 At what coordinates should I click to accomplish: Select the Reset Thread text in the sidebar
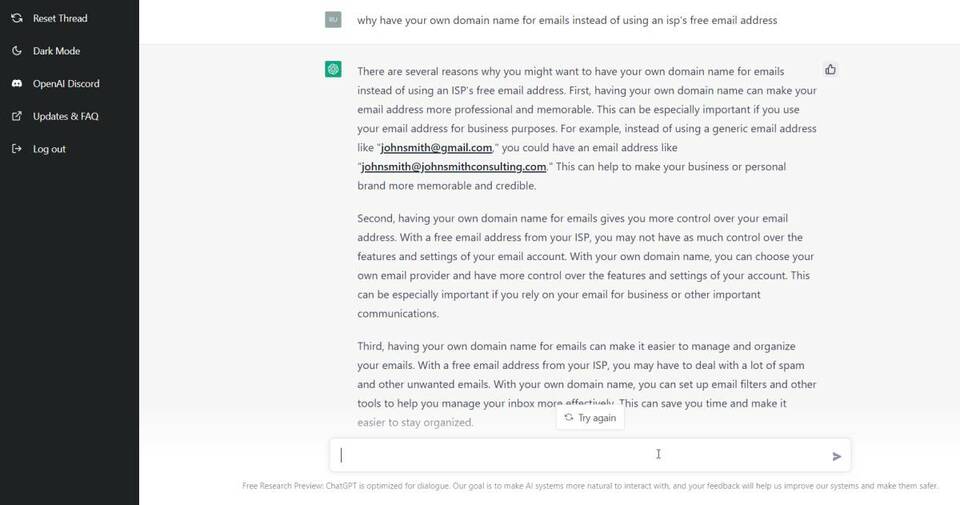pos(60,18)
